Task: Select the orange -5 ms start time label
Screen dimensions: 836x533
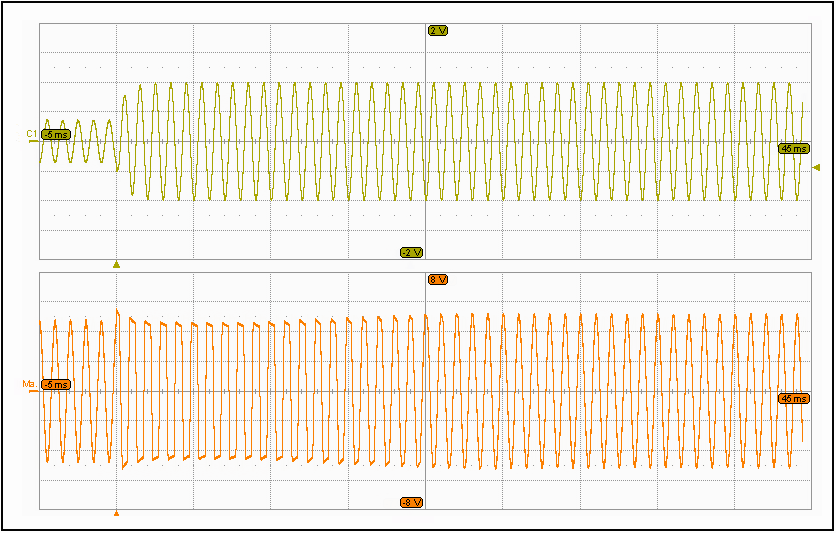Action: coord(56,385)
